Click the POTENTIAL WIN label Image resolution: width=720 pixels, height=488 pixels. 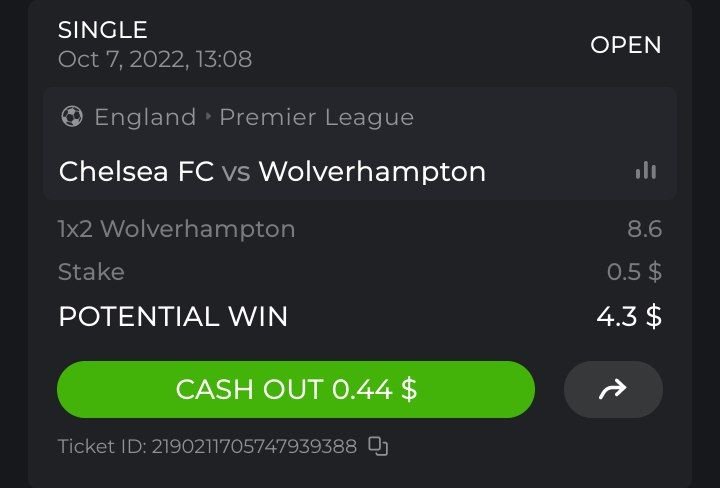(173, 316)
